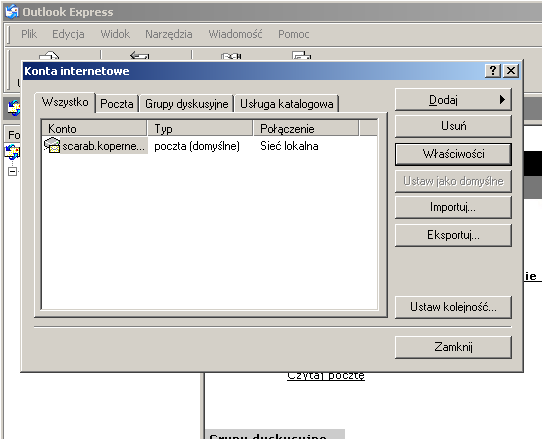
Task: Click the Eksportuj... button
Action: click(x=453, y=235)
